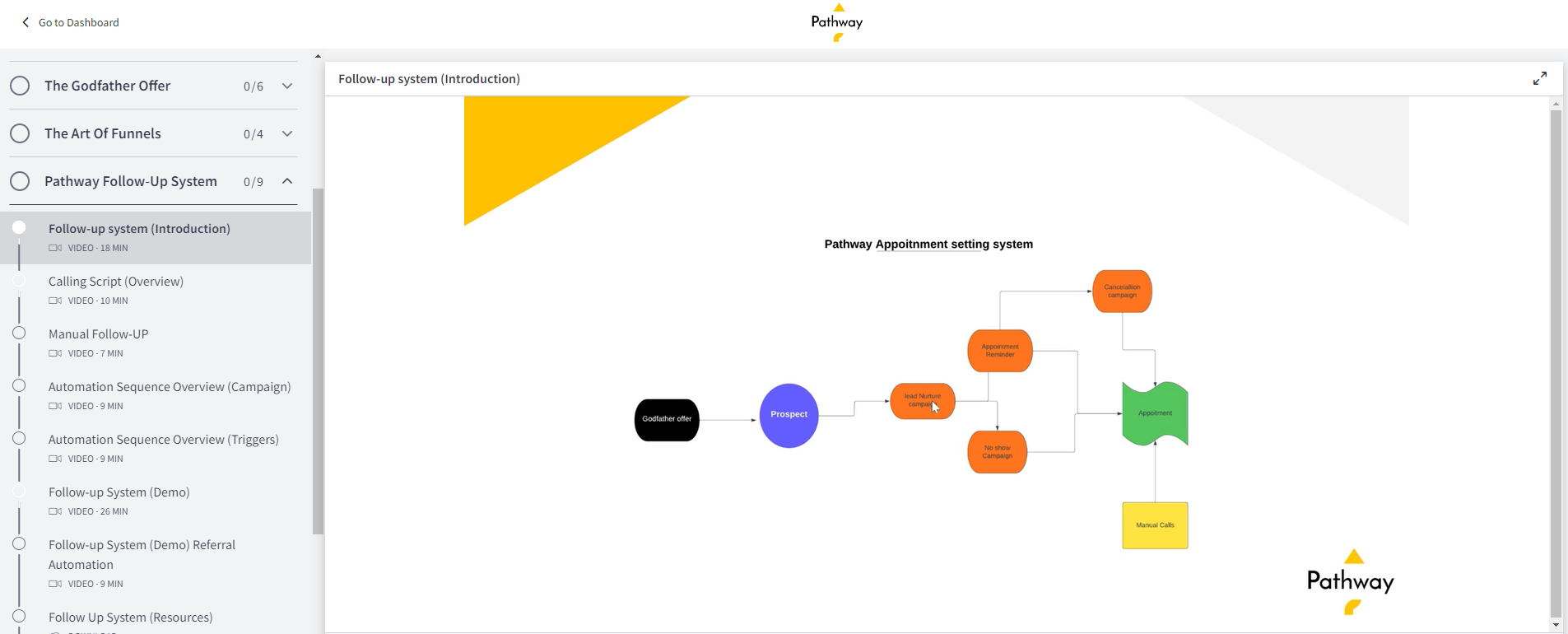This screenshot has height=634, width=1568.
Task: Click video icon under Follow-up system (Introduction)
Action: point(55,248)
